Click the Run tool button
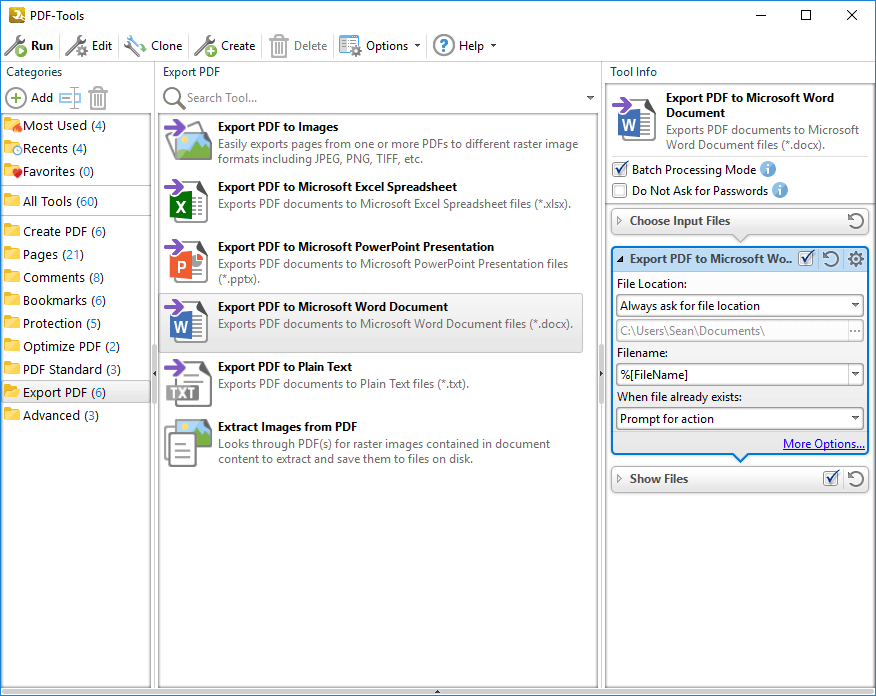Image resolution: width=876 pixels, height=696 pixels. point(29,46)
